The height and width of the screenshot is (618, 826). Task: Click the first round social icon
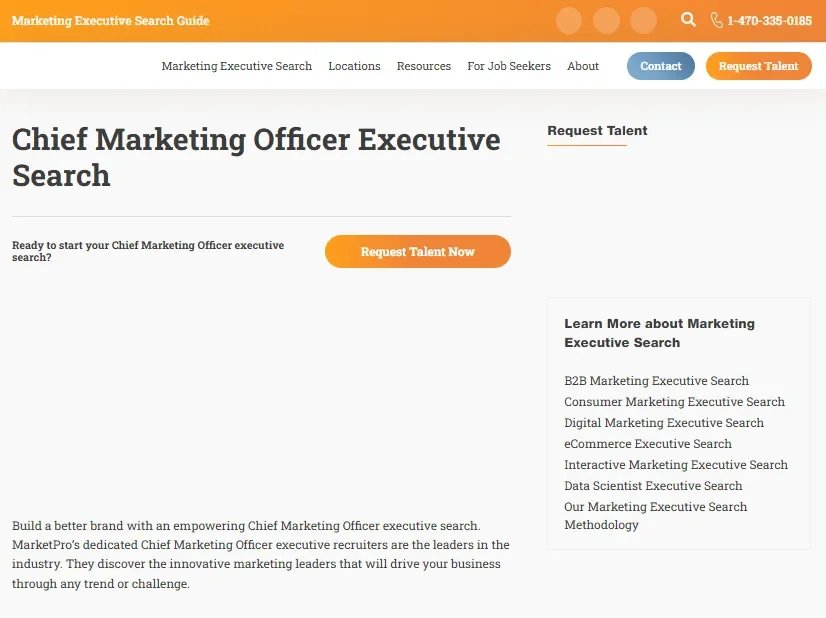click(569, 21)
